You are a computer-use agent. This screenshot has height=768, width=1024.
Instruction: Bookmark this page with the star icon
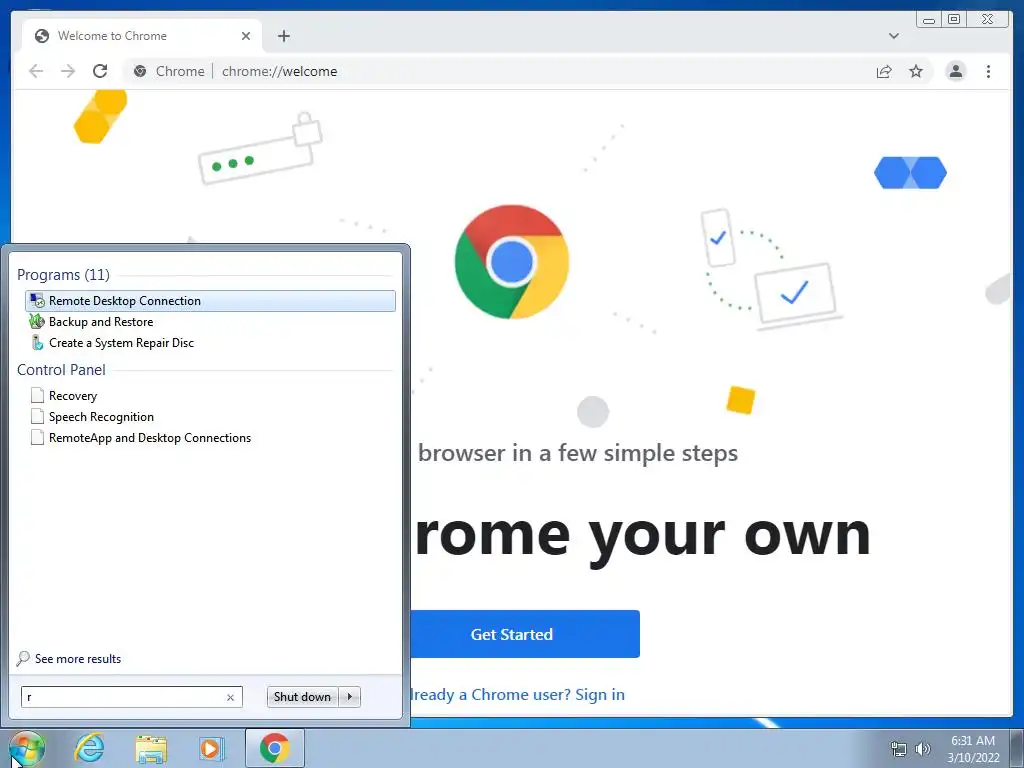916,71
